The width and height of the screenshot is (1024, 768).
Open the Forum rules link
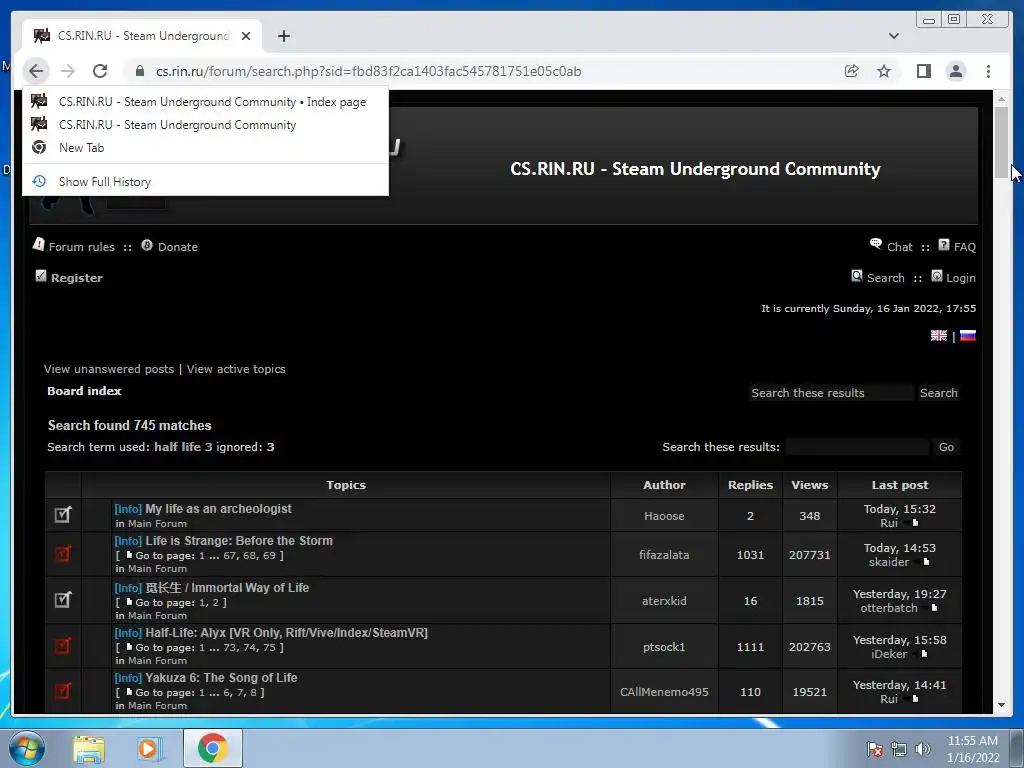point(81,247)
